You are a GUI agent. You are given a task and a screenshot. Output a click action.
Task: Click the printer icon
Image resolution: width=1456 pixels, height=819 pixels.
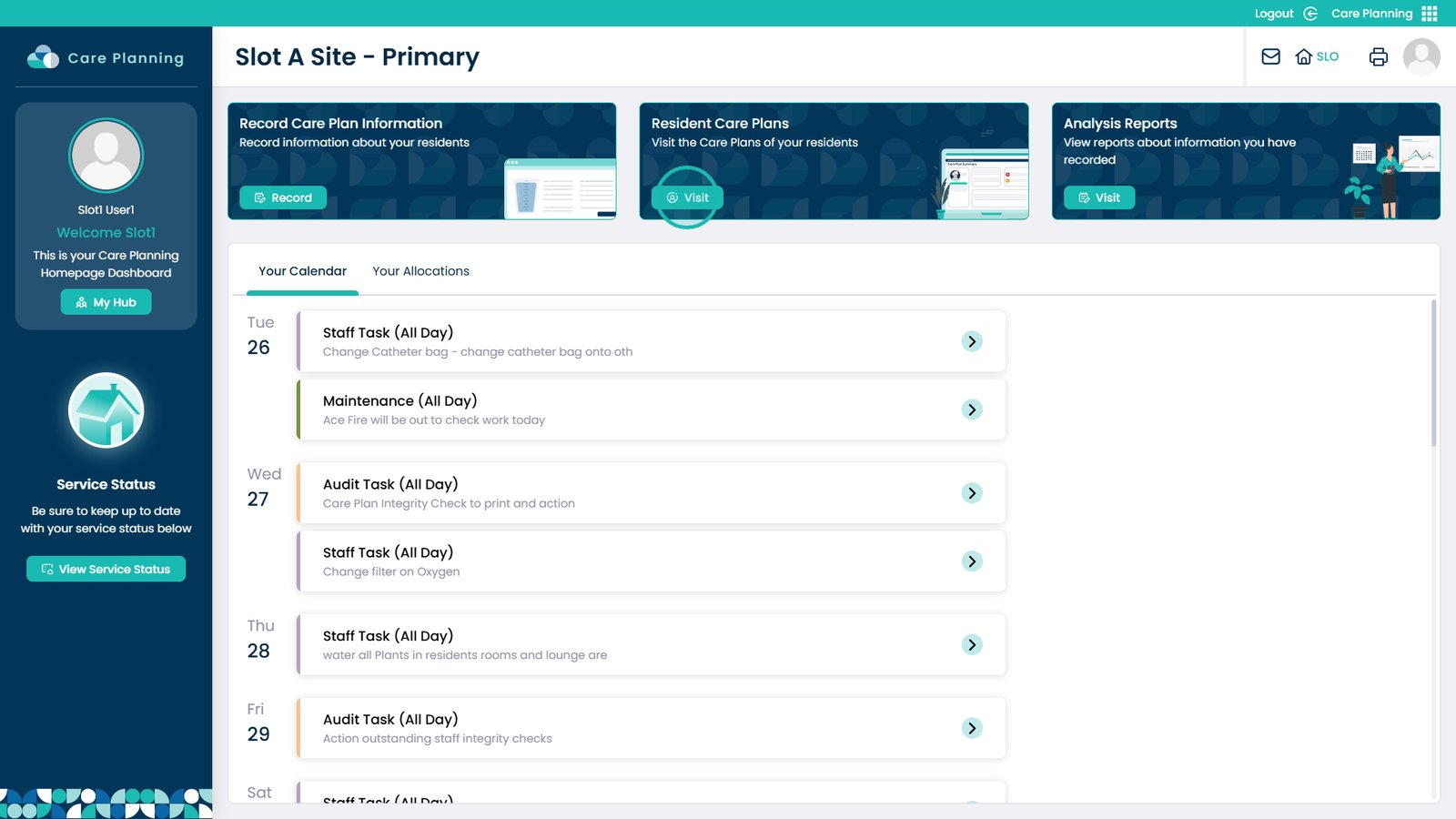[x=1378, y=56]
